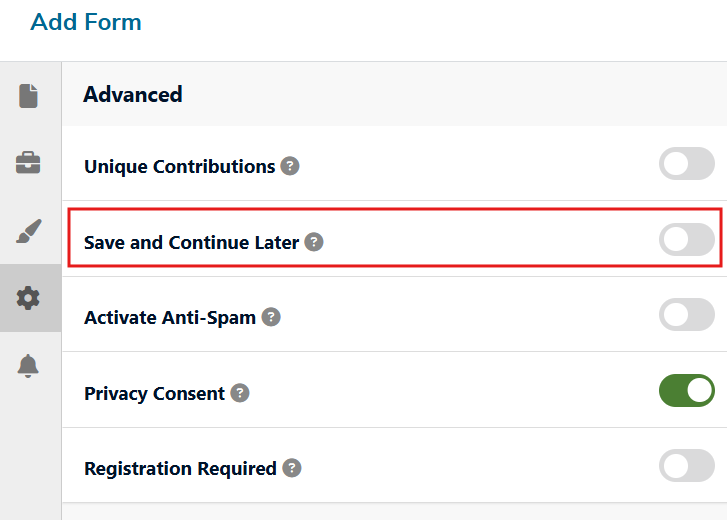Open the bell notifications section
Image resolution: width=727 pixels, height=520 pixels.
[x=29, y=366]
